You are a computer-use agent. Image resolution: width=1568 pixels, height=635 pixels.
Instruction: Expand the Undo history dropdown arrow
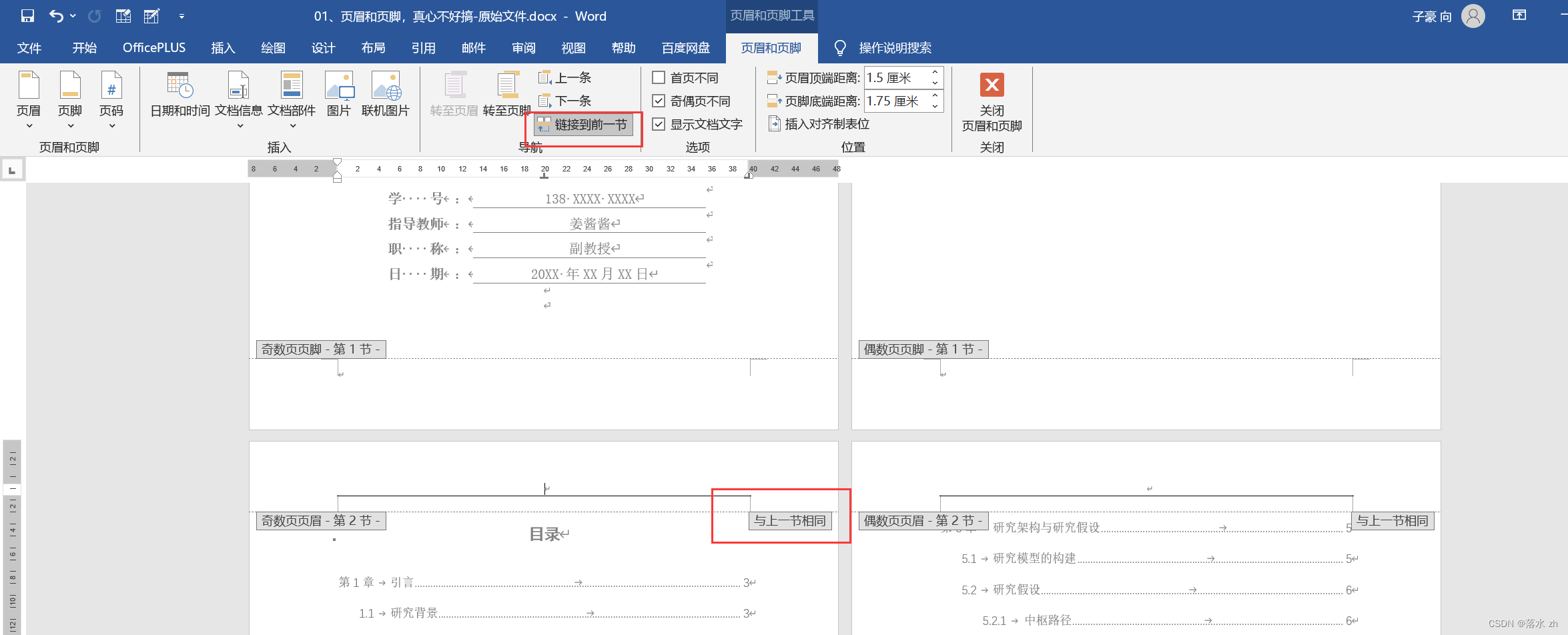[73, 16]
